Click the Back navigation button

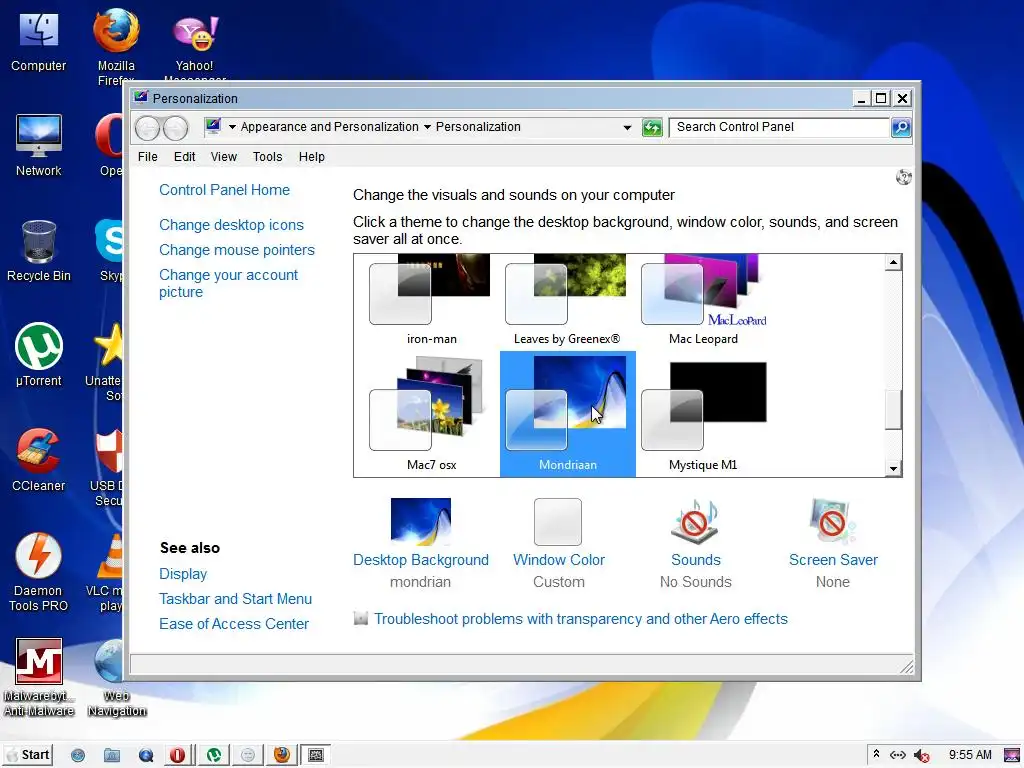click(x=148, y=128)
